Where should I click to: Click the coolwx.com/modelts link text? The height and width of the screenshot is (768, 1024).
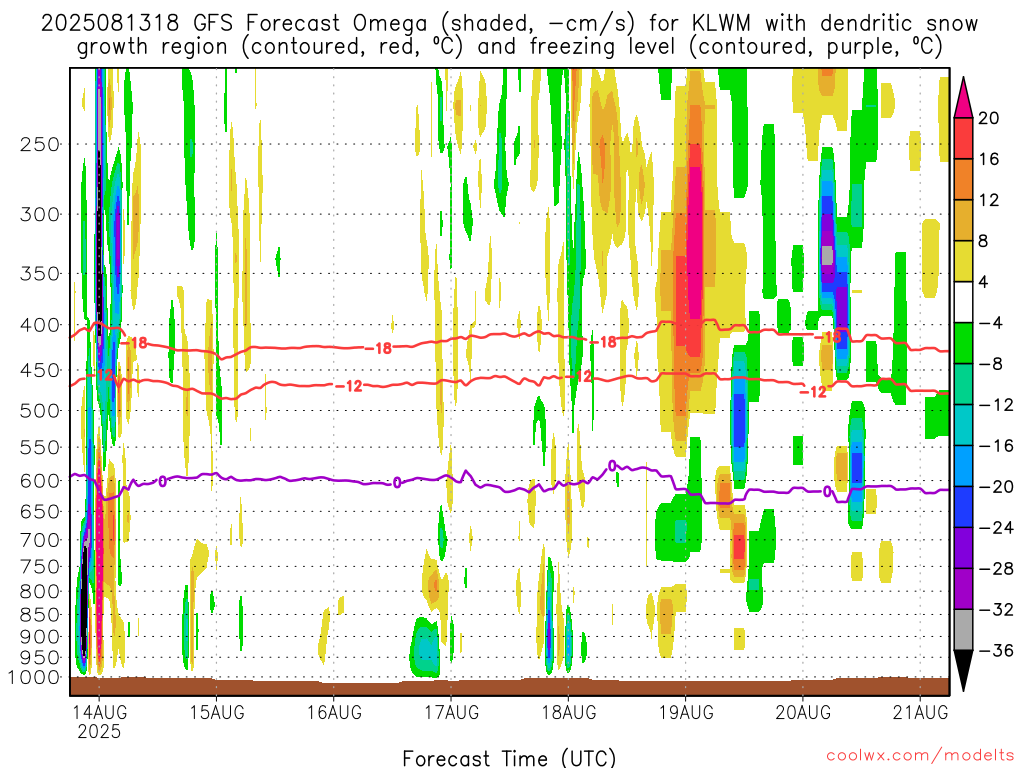coord(920,756)
